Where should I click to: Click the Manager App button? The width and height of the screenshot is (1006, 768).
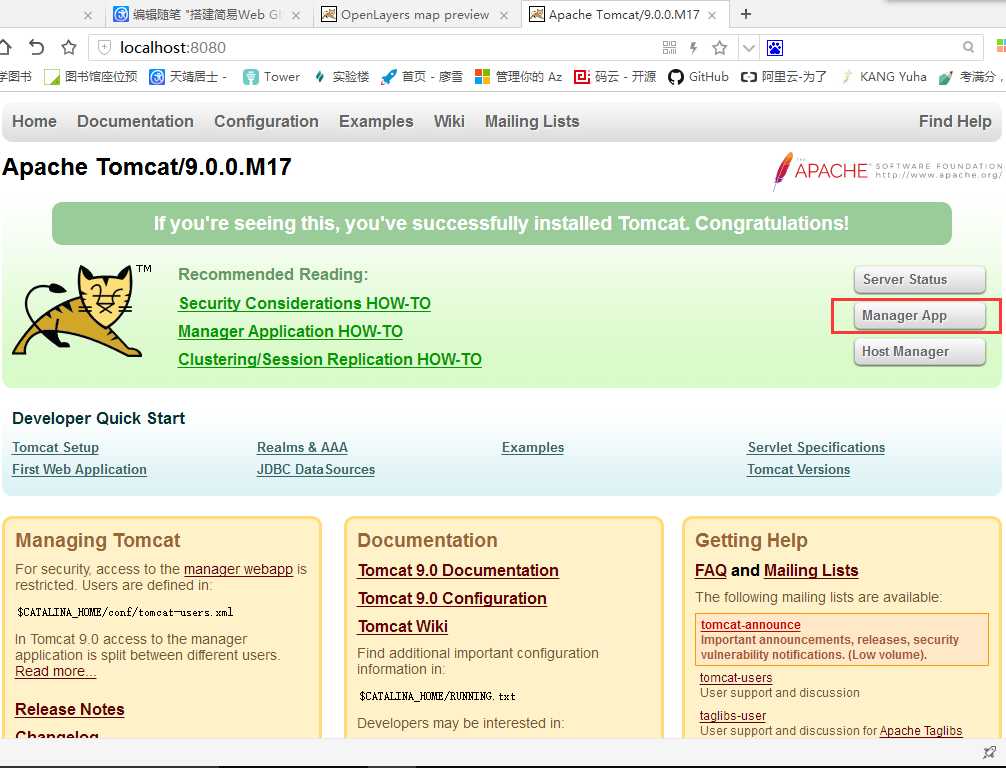point(919,316)
